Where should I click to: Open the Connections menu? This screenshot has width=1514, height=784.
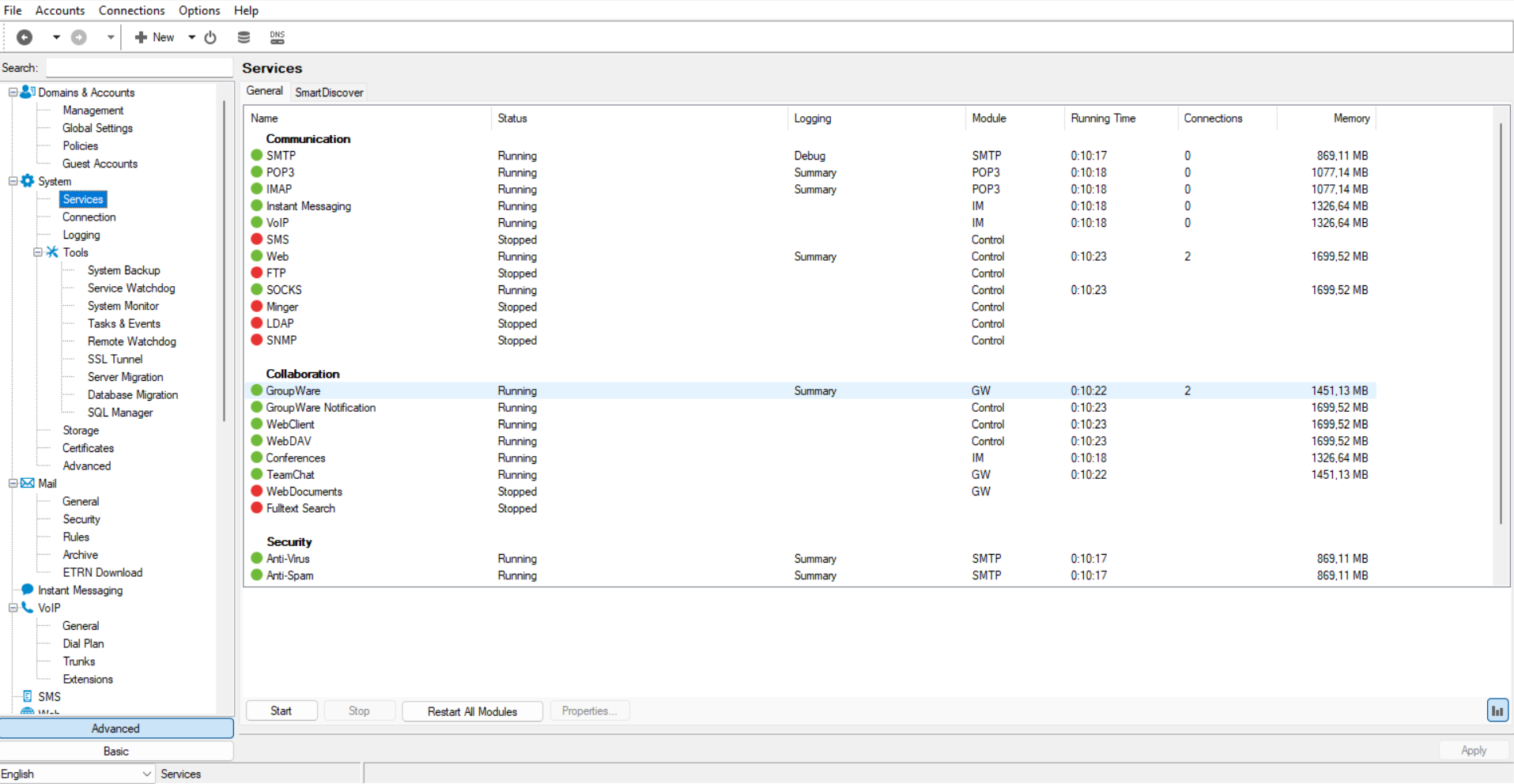[131, 10]
